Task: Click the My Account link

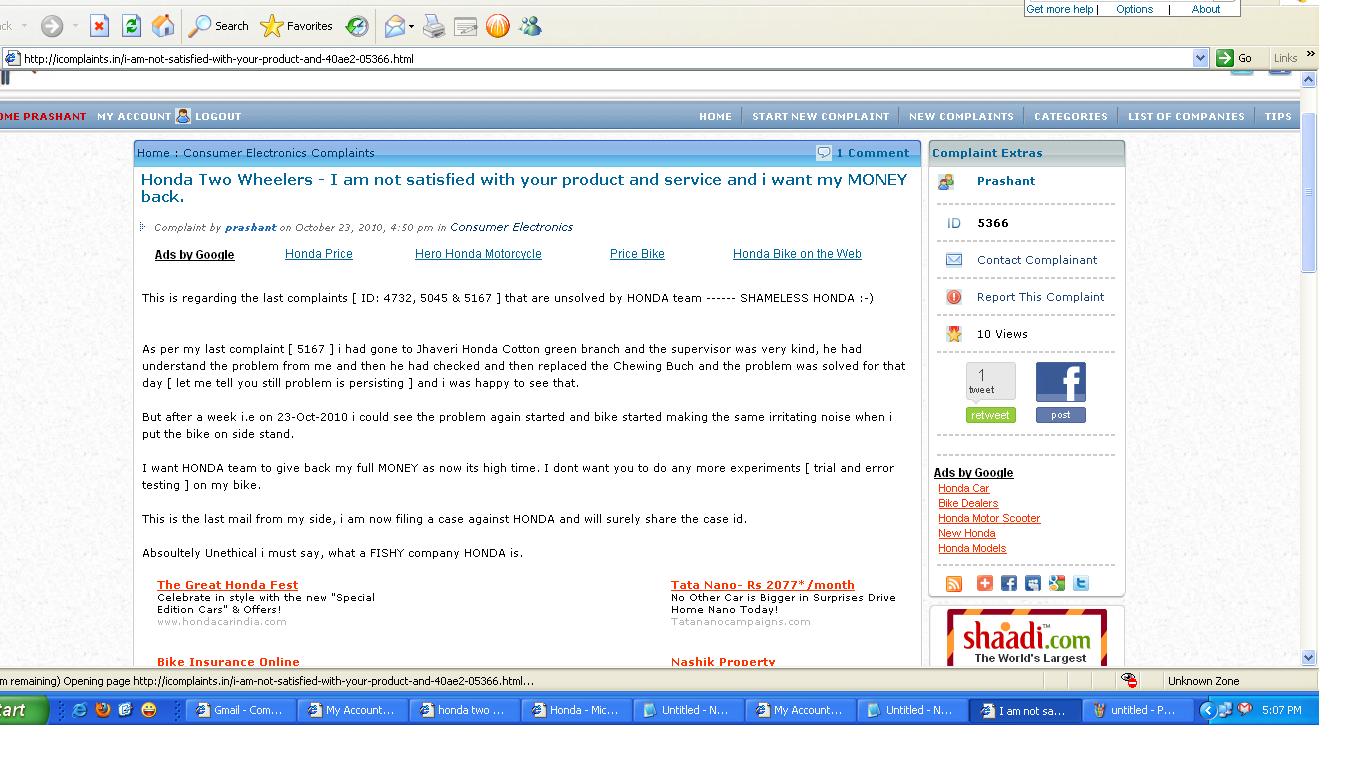Action: (x=134, y=116)
